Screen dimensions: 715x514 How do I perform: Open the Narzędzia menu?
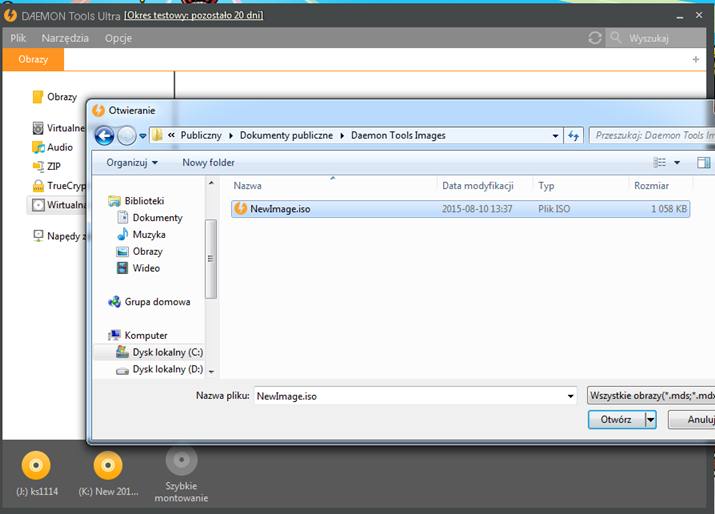click(65, 38)
